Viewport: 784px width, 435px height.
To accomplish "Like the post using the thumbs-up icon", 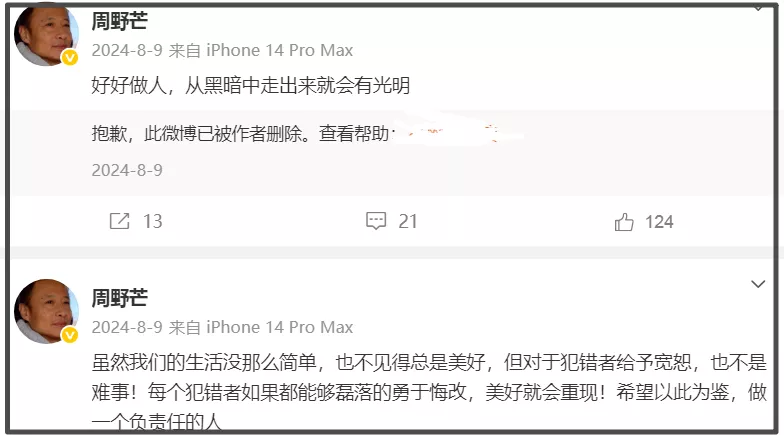I will click(624, 222).
